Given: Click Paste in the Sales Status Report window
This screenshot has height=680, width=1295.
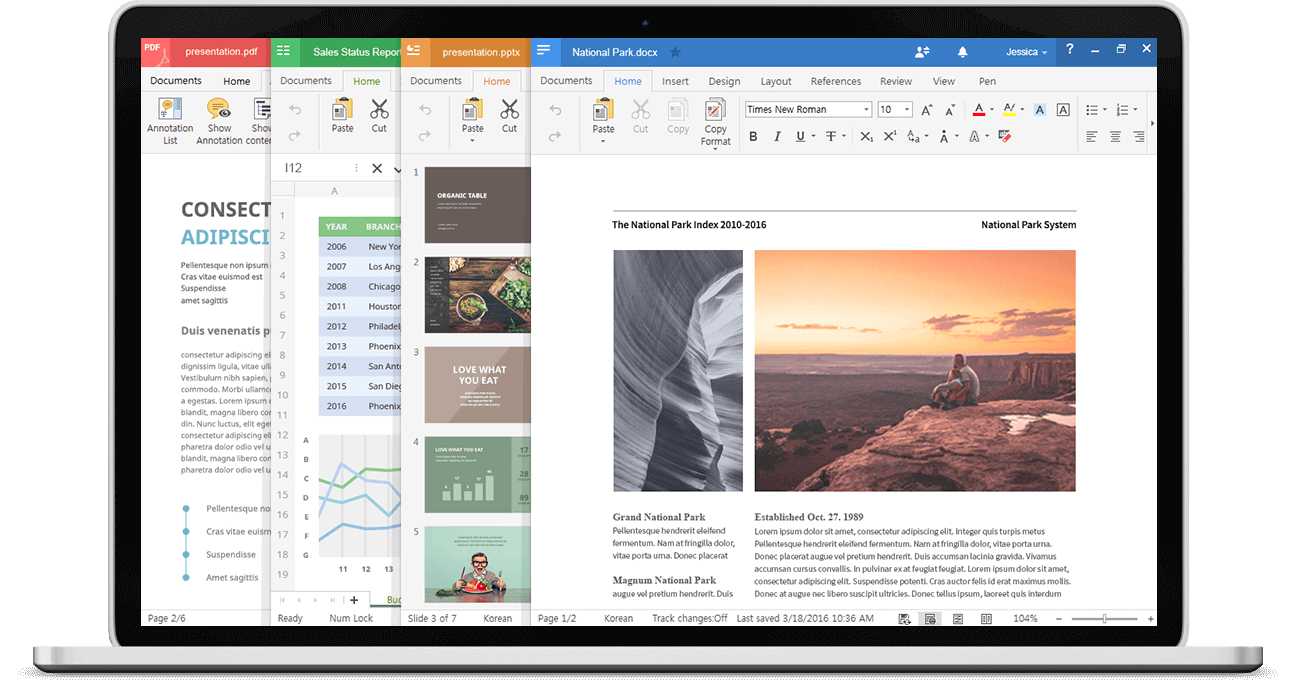Looking at the screenshot, I should (x=342, y=115).
